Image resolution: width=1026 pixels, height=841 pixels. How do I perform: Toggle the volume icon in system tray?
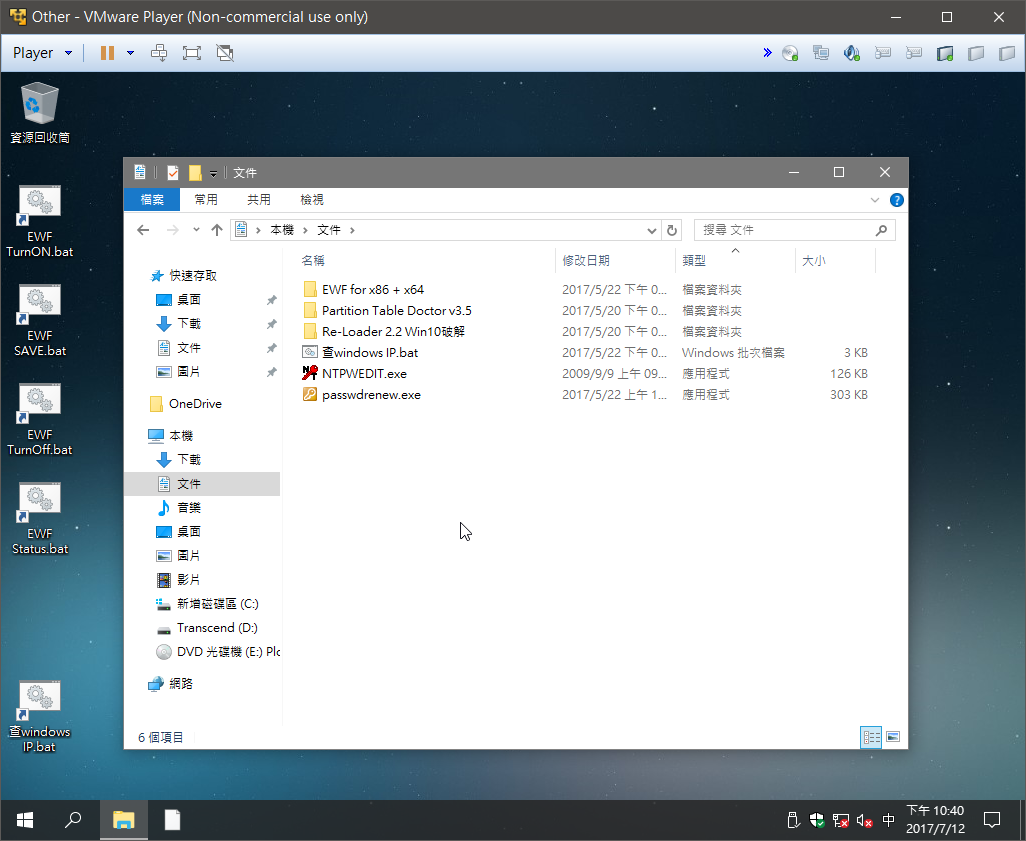tap(865, 820)
